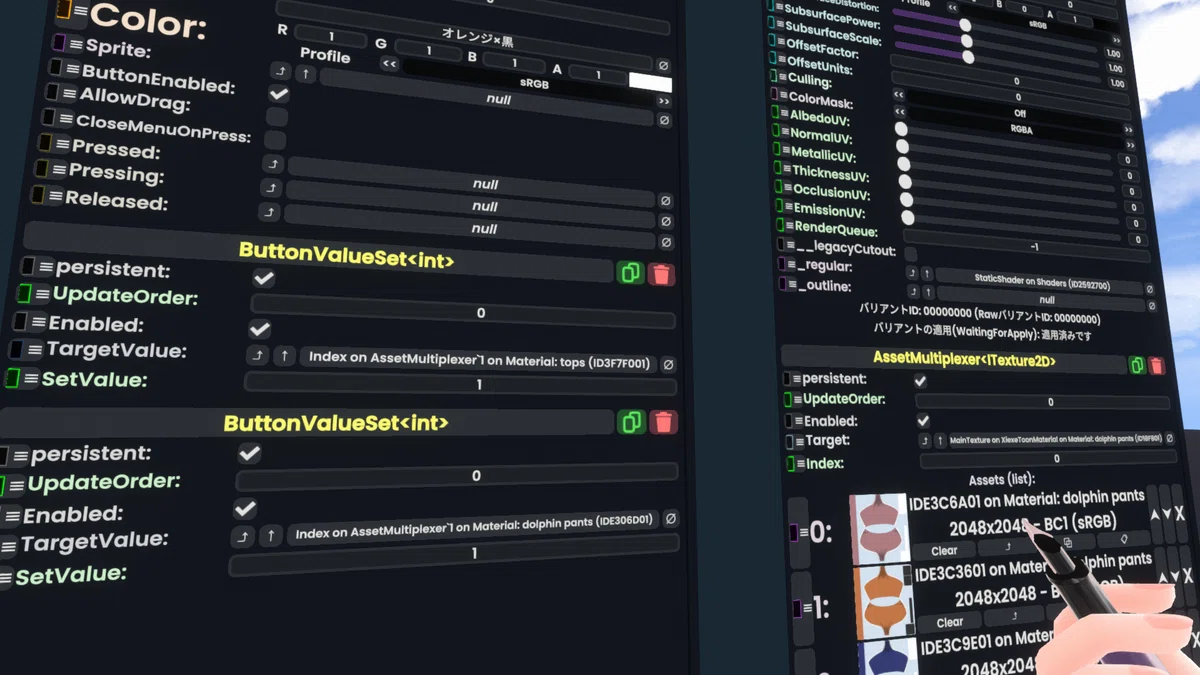Duplicate the ButtonValueSet component targeting Material: tops
Image resolution: width=1200 pixels, height=675 pixels.
click(x=630, y=273)
